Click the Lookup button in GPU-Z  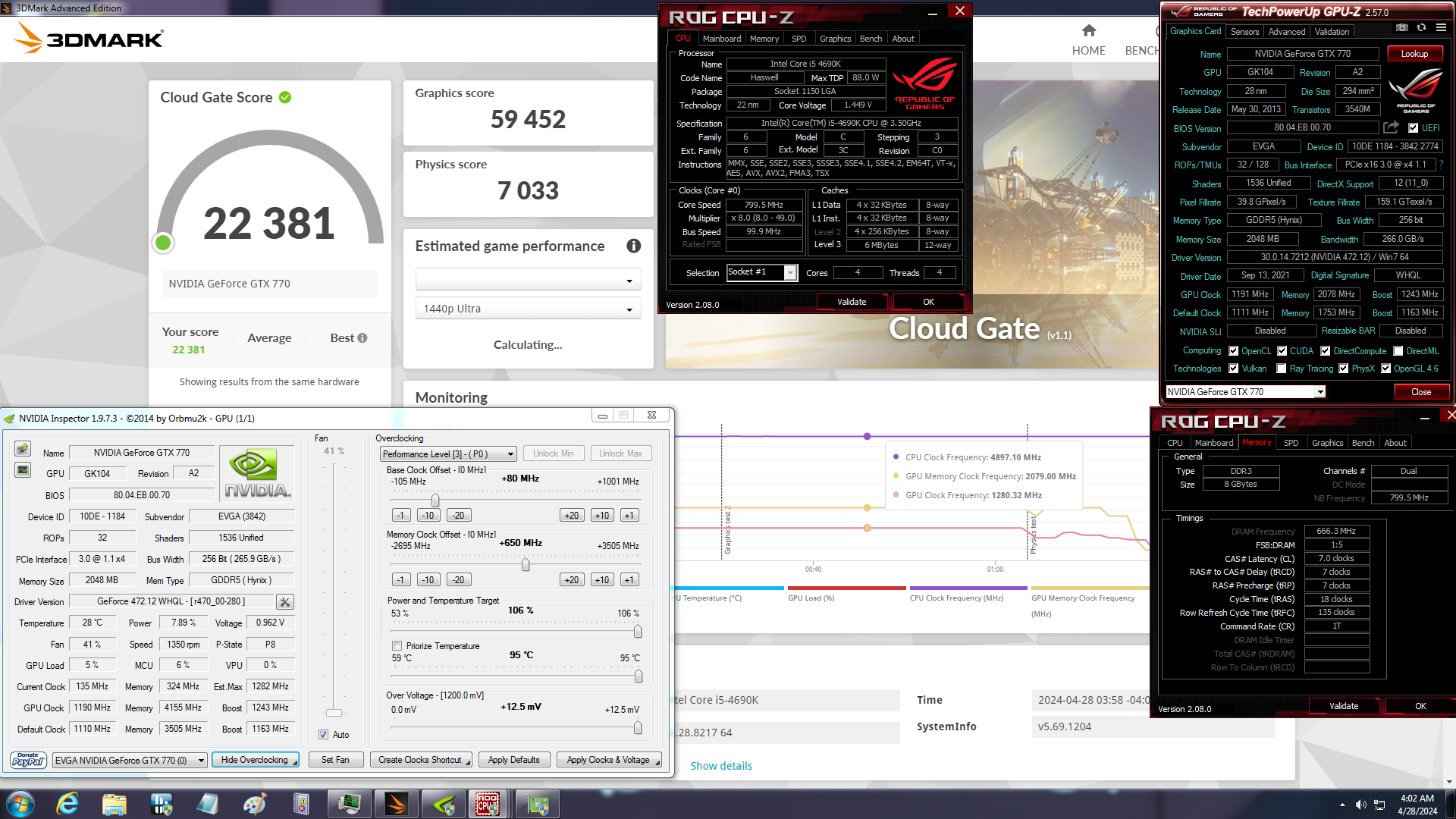tap(1414, 54)
